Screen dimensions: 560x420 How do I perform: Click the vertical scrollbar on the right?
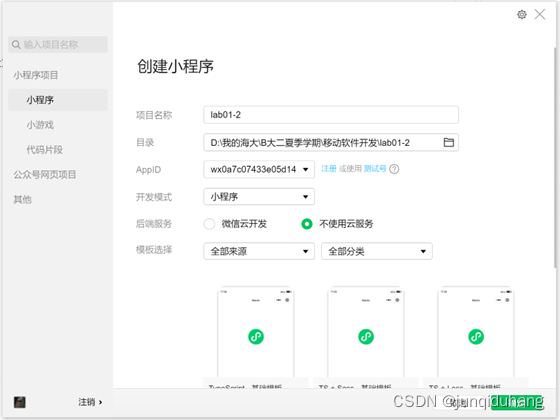tap(555, 157)
